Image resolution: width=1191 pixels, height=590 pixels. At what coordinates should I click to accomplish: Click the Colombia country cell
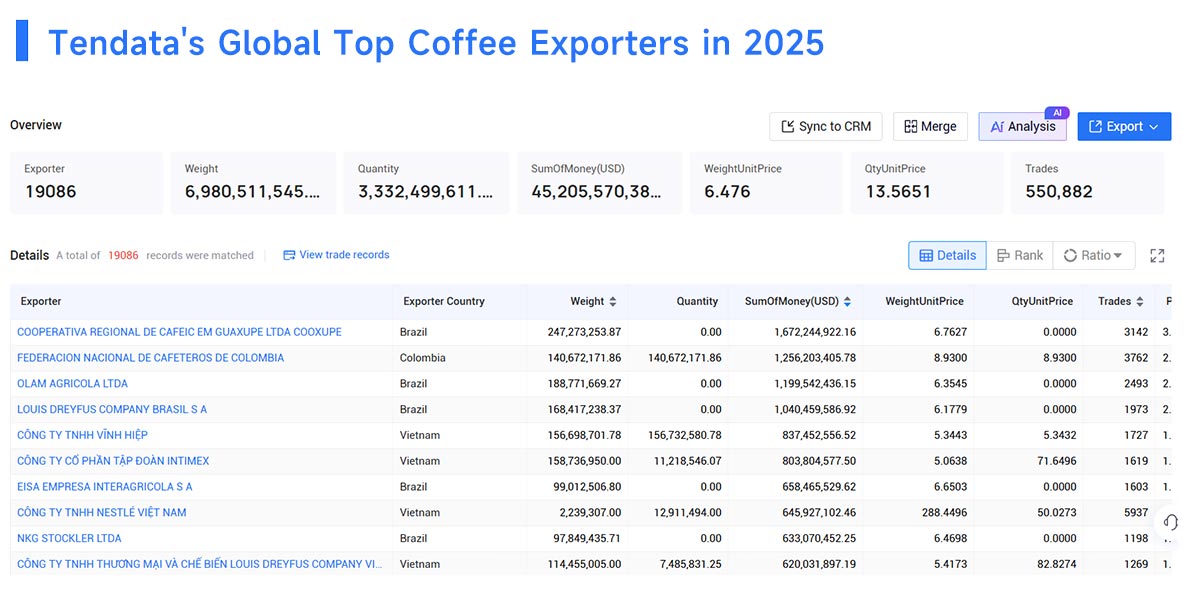coord(423,358)
